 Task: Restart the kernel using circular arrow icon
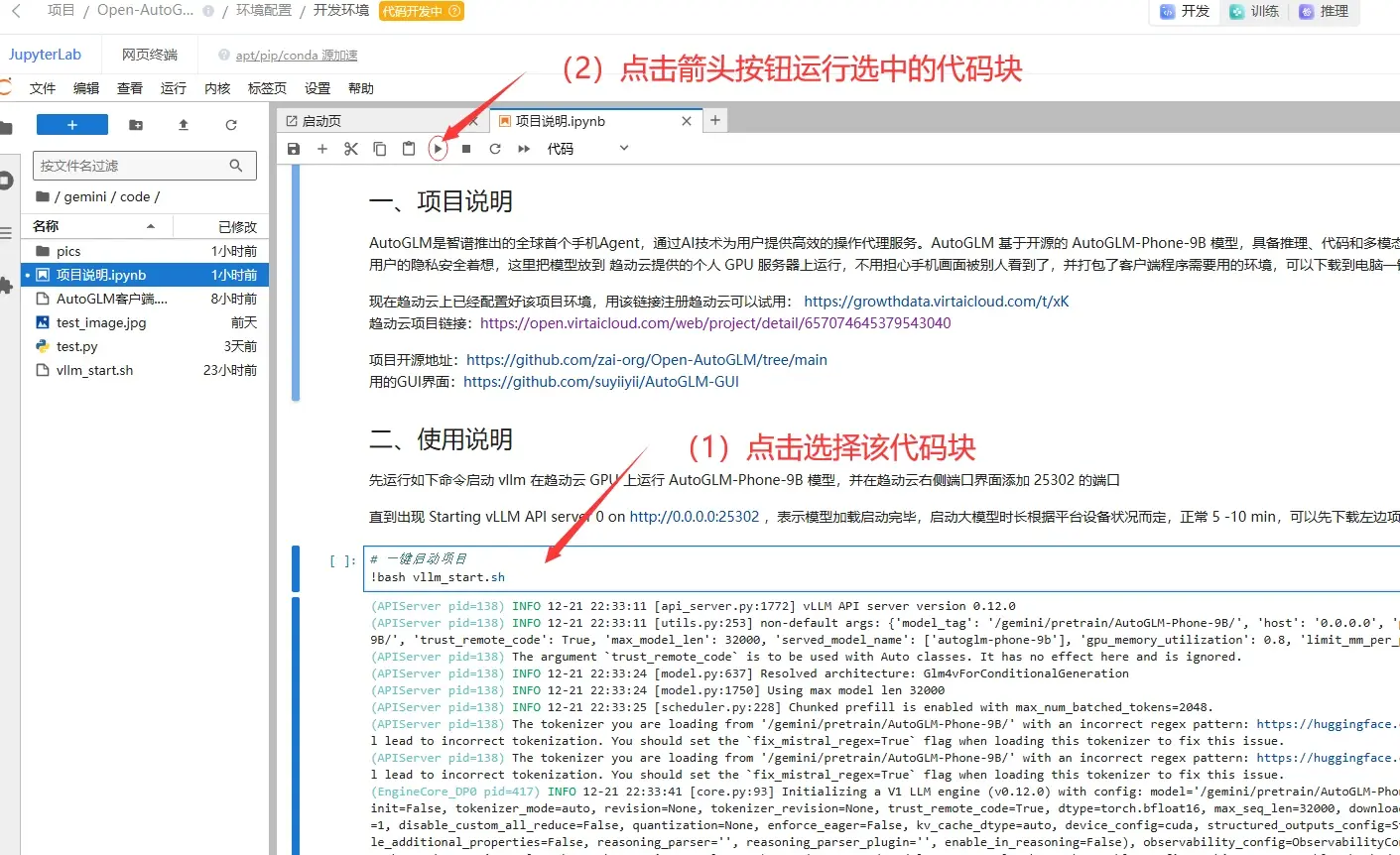pos(495,149)
